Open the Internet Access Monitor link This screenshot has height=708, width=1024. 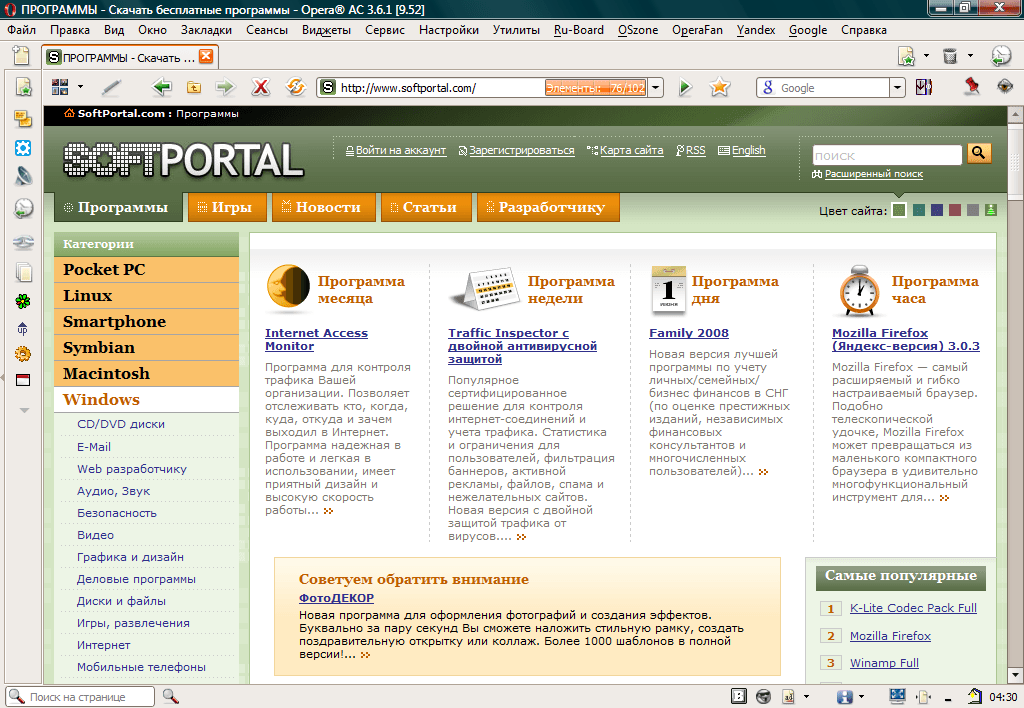(316, 339)
